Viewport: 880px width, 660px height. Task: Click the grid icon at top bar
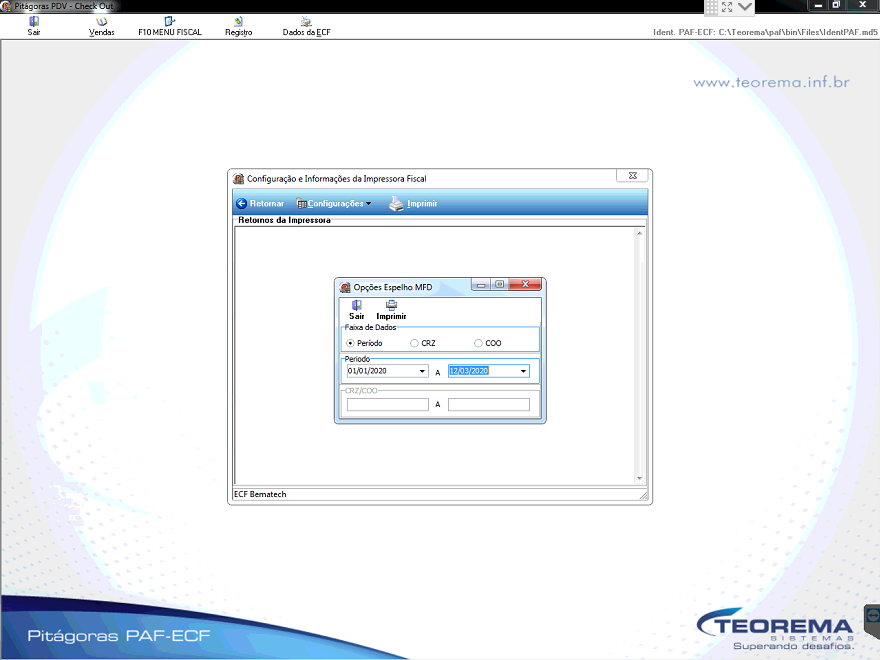pyautogui.click(x=712, y=7)
